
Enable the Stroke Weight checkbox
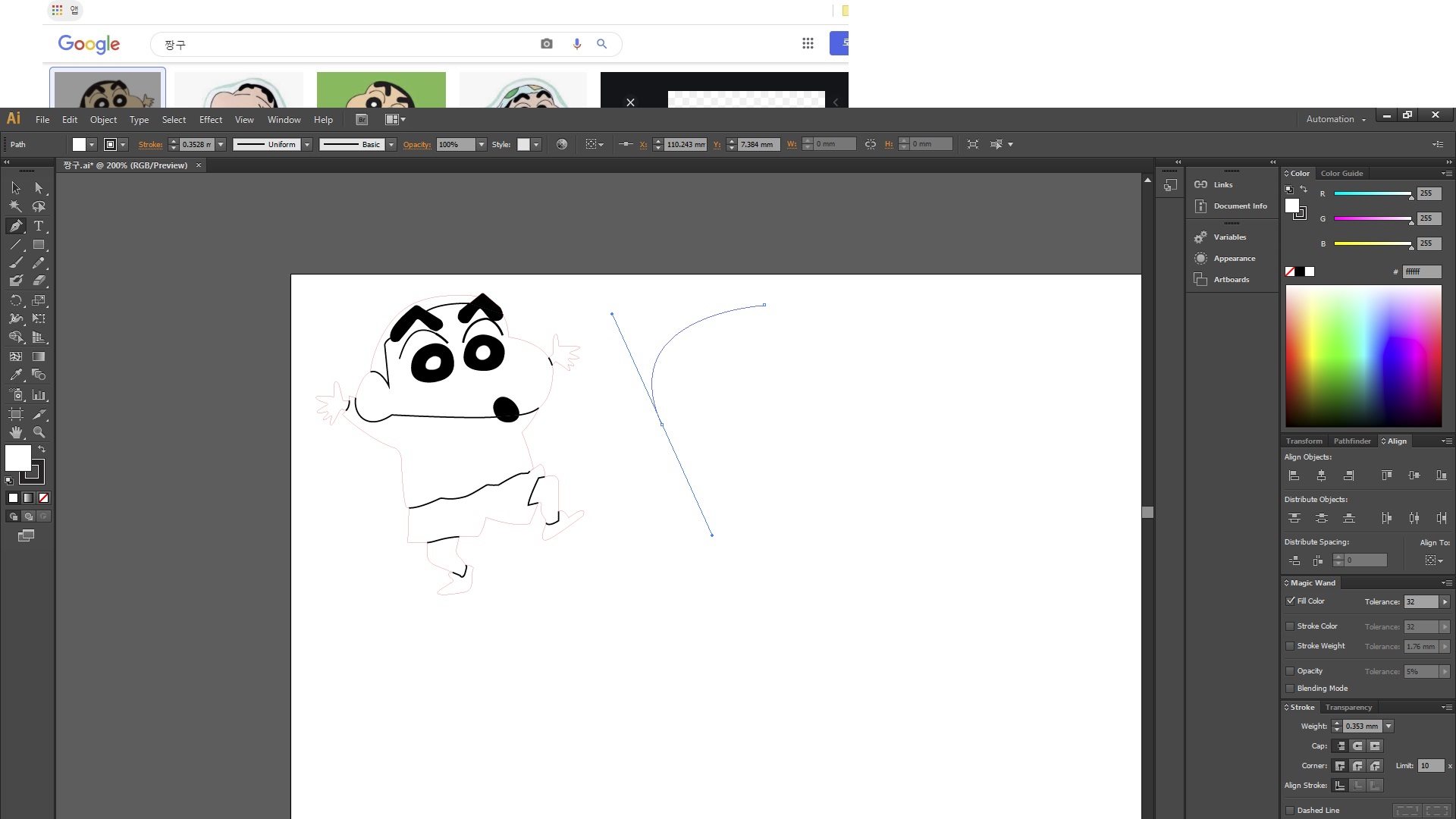pos(1290,646)
